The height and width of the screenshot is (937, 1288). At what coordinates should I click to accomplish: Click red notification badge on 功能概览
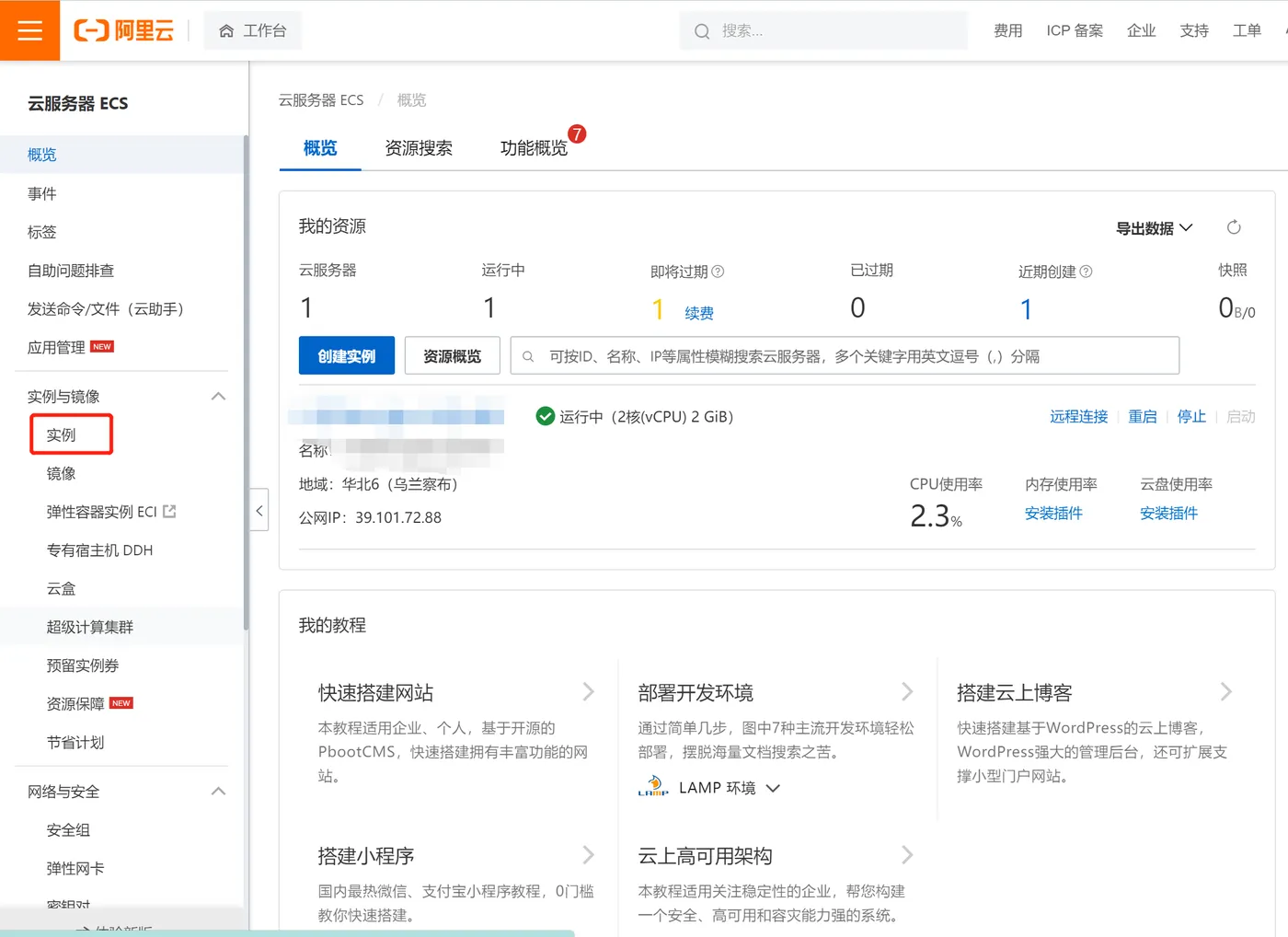click(577, 134)
